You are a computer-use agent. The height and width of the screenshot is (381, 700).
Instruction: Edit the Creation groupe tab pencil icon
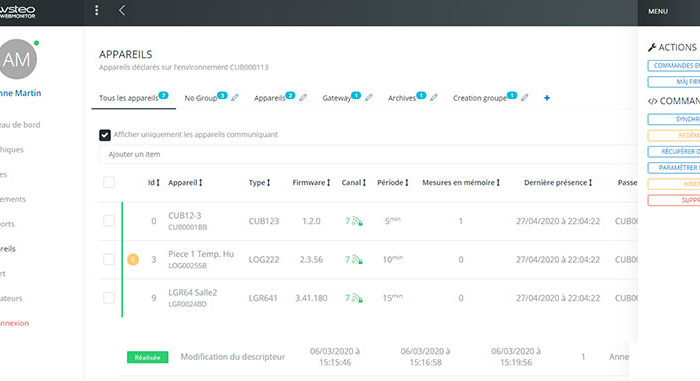click(525, 98)
